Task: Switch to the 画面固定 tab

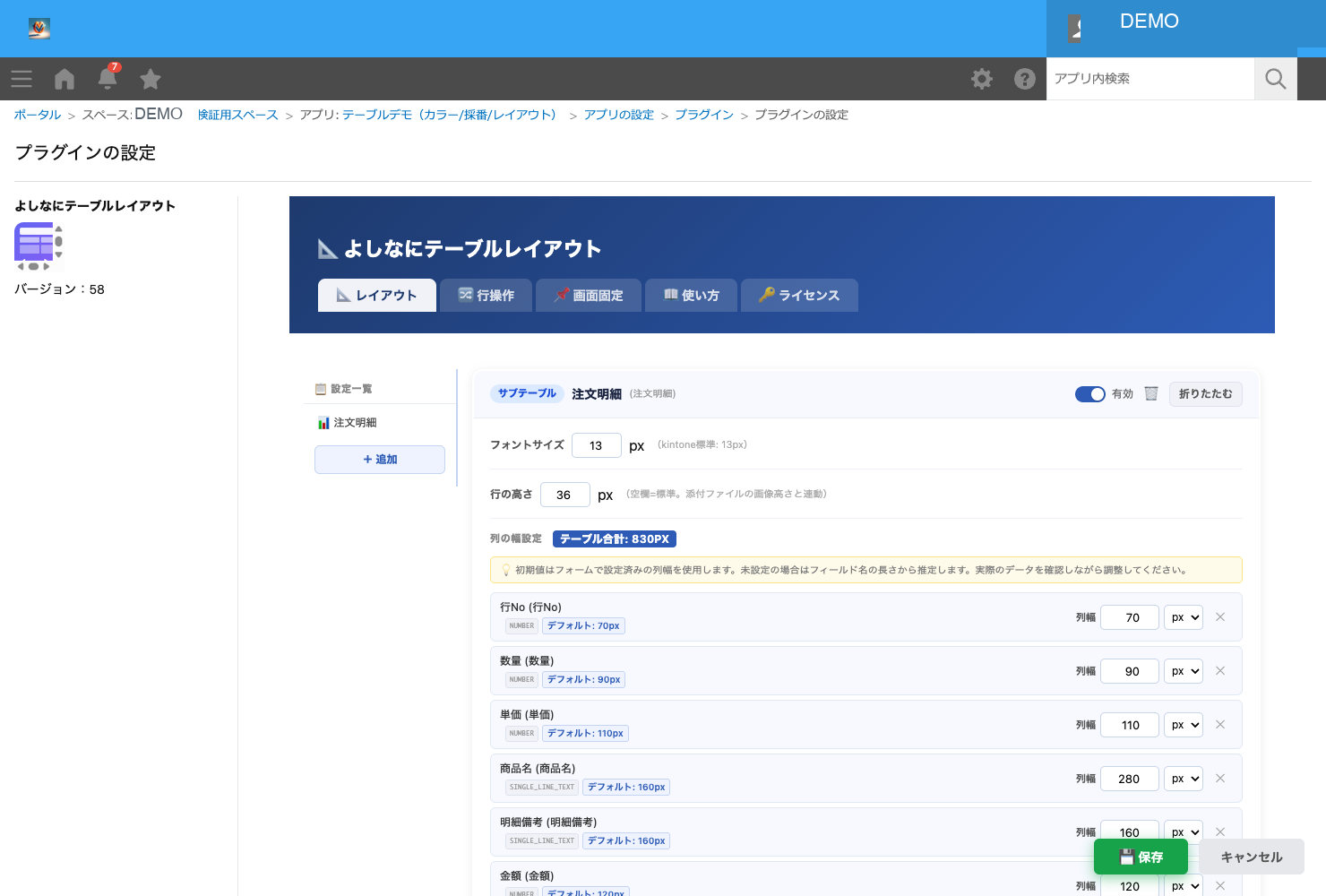Action: pos(589,296)
